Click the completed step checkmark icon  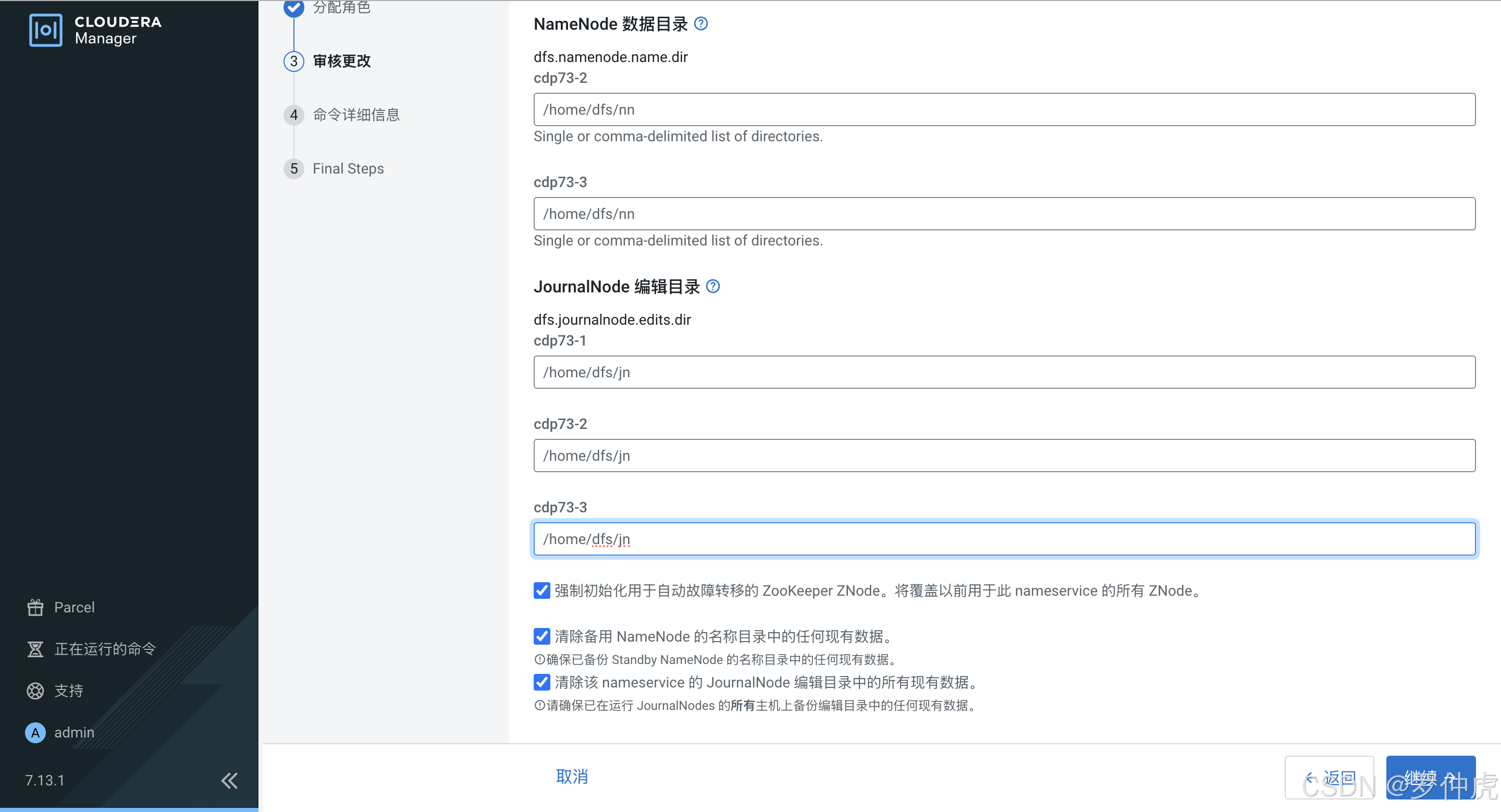(x=293, y=8)
